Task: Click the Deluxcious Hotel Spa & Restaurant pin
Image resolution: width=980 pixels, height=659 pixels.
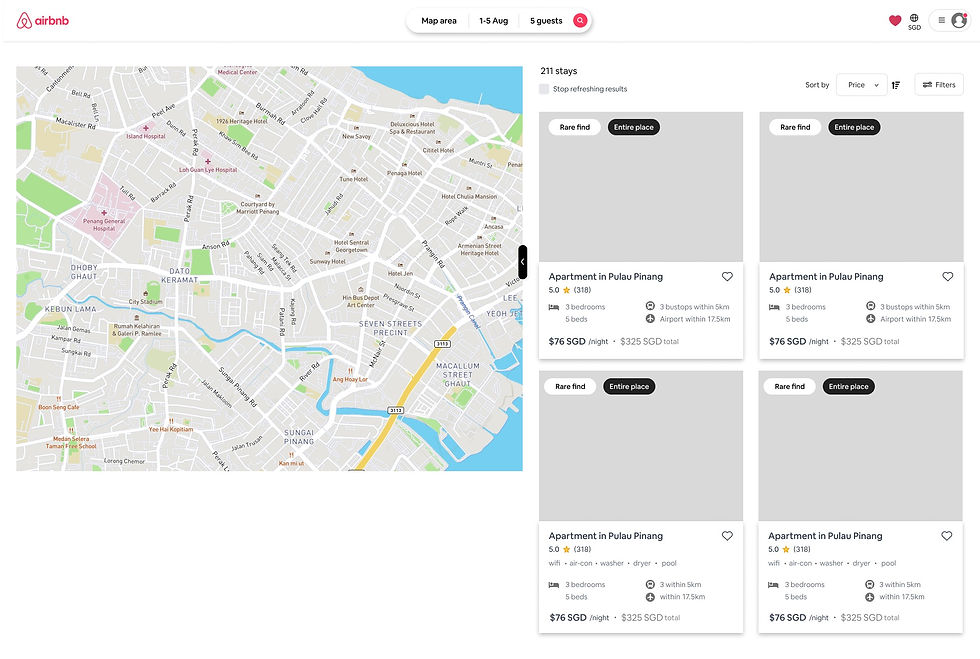Action: [412, 116]
